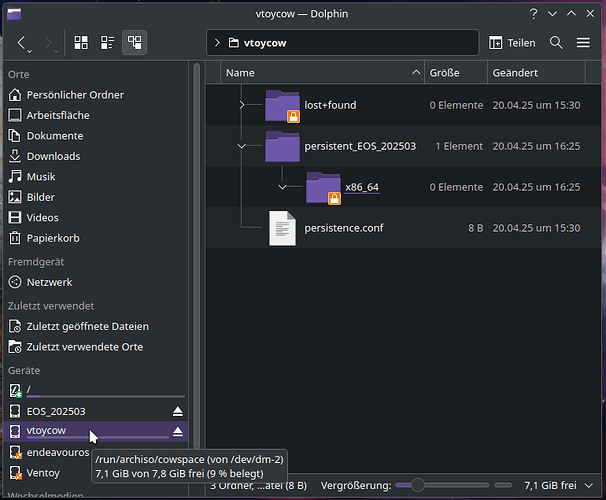The height and width of the screenshot is (500, 606).
Task: Click the free space capacity bar
Action: point(503,485)
